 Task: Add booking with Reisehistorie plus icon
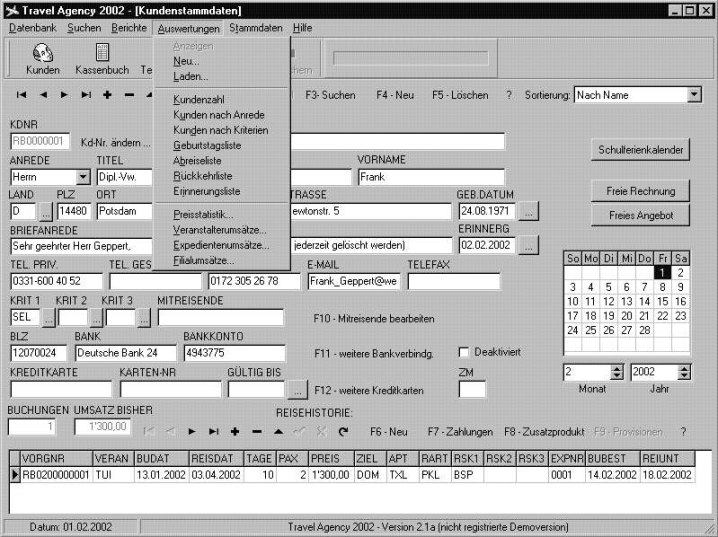click(x=235, y=432)
